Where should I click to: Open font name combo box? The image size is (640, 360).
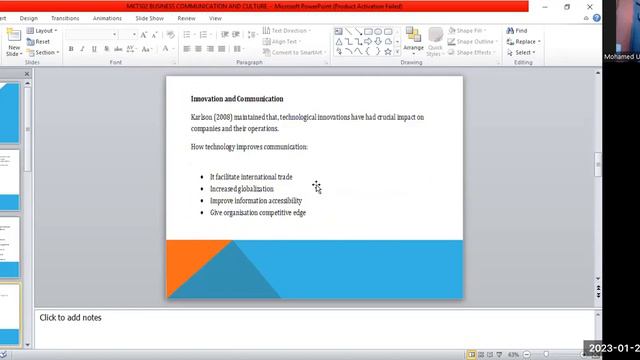click(x=92, y=35)
